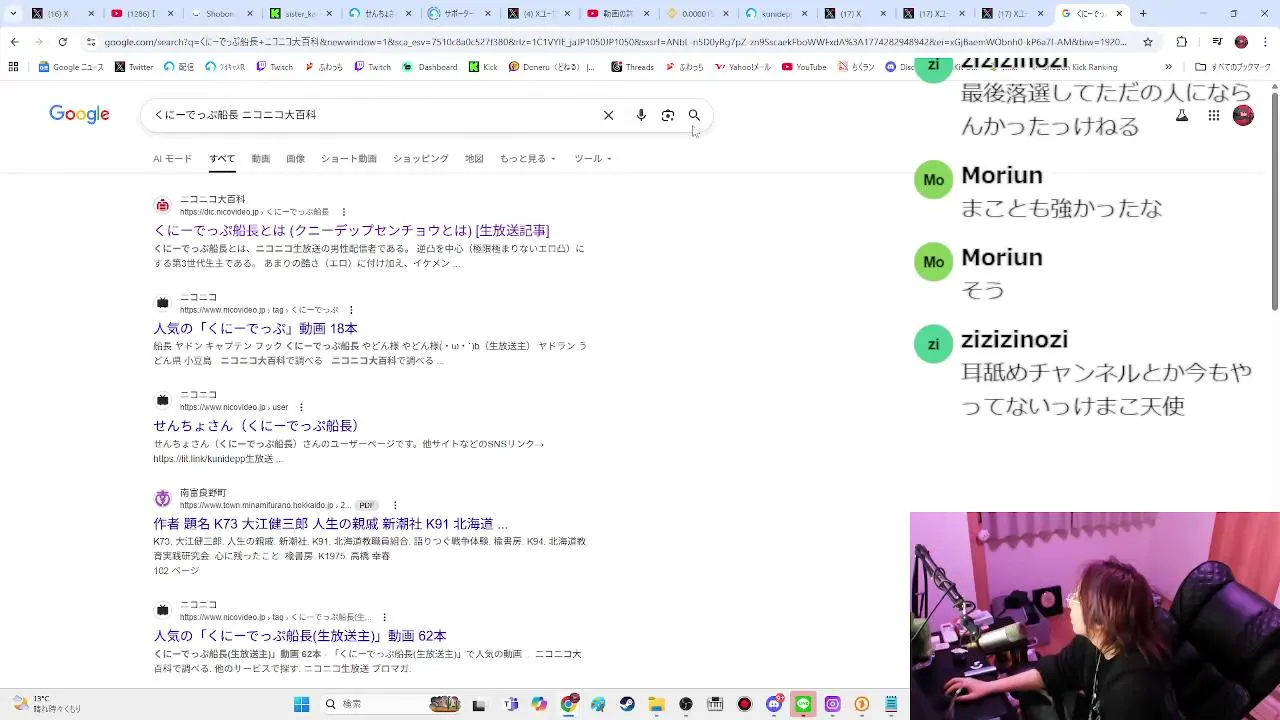The image size is (1280, 720).
Task: Open more options for the 南富良野町 result
Action: point(395,505)
